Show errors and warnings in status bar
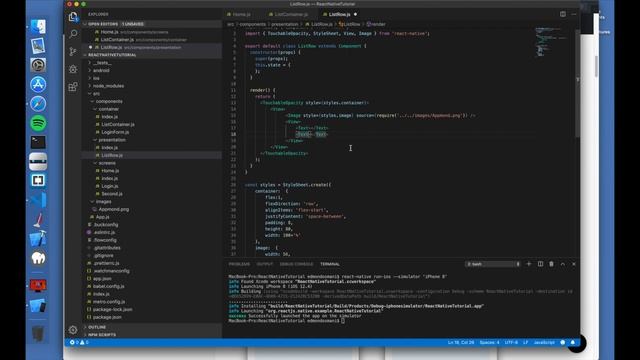 coord(79,342)
